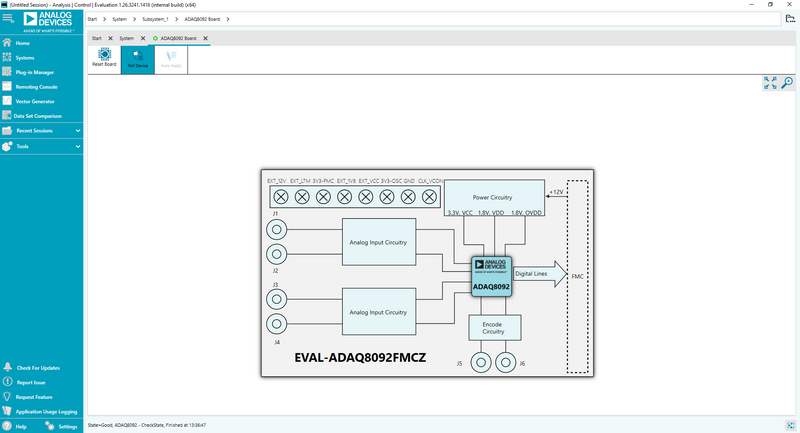
Task: Toggle Application Usage Logging
Action: coord(46,411)
